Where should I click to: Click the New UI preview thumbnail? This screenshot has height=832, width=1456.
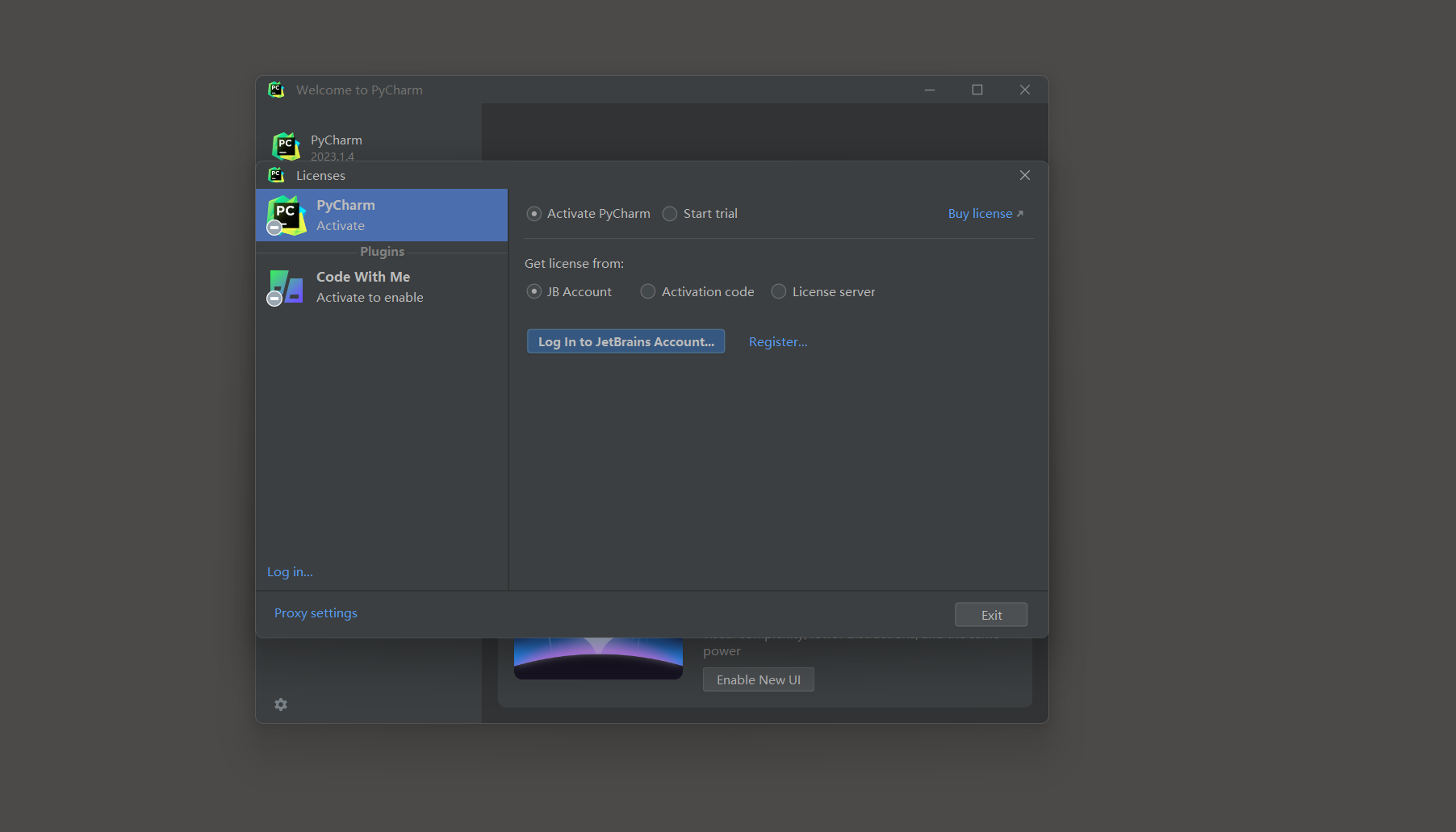(x=598, y=658)
